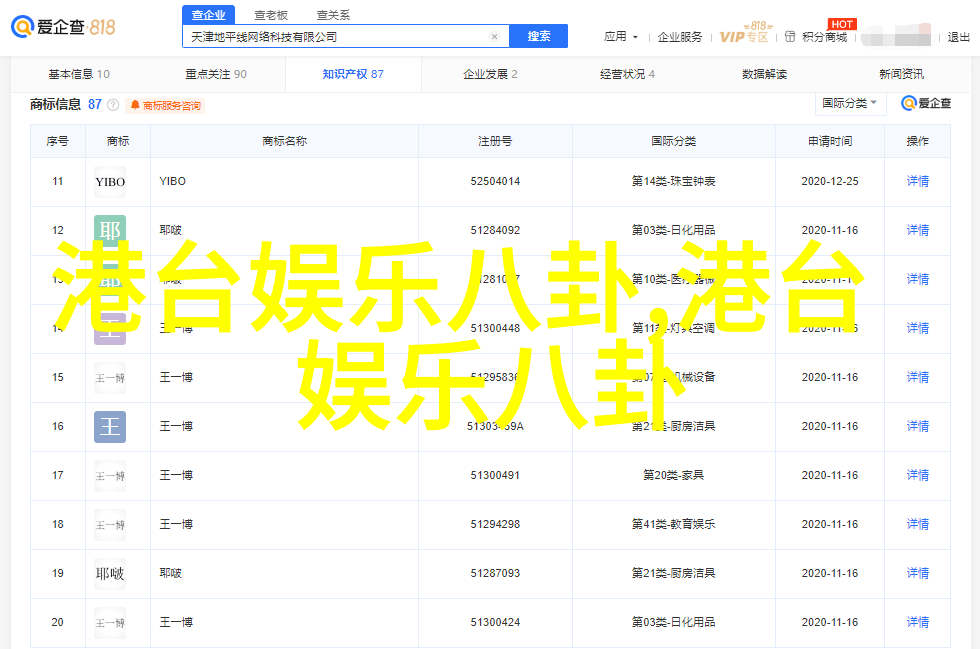Open 详情 for registration 51300424
This screenshot has width=980, height=649.
pyautogui.click(x=918, y=622)
